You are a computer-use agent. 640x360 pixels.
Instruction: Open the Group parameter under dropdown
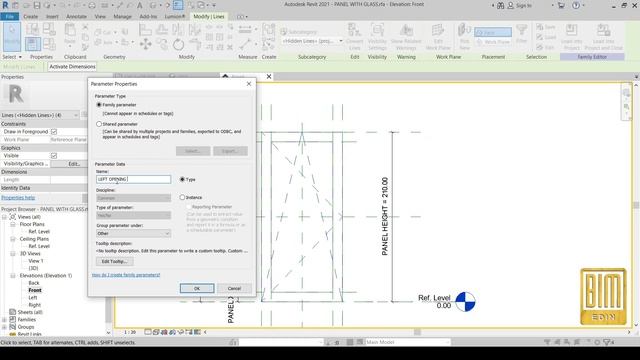133,233
